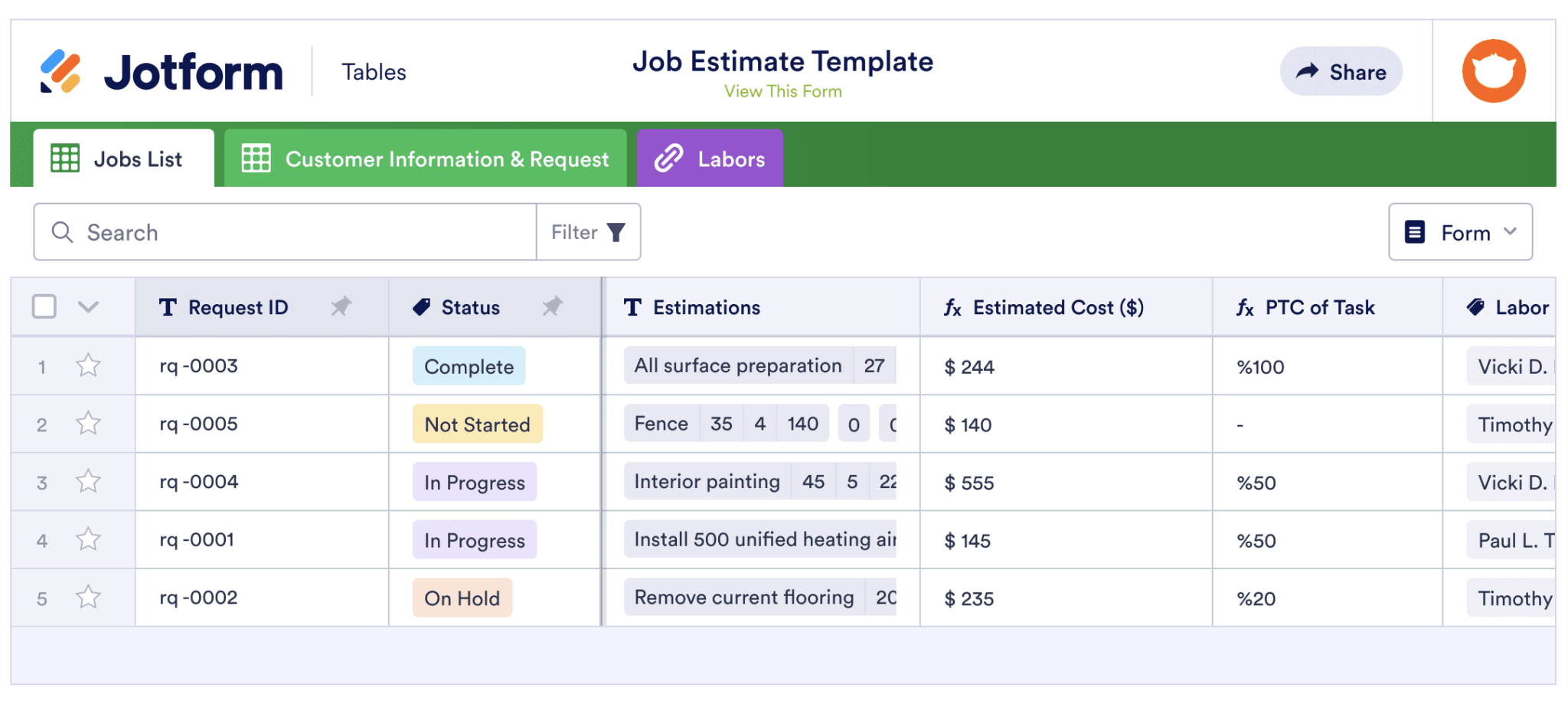Star row rq-0003
The width and height of the screenshot is (1568, 701).
[87, 365]
